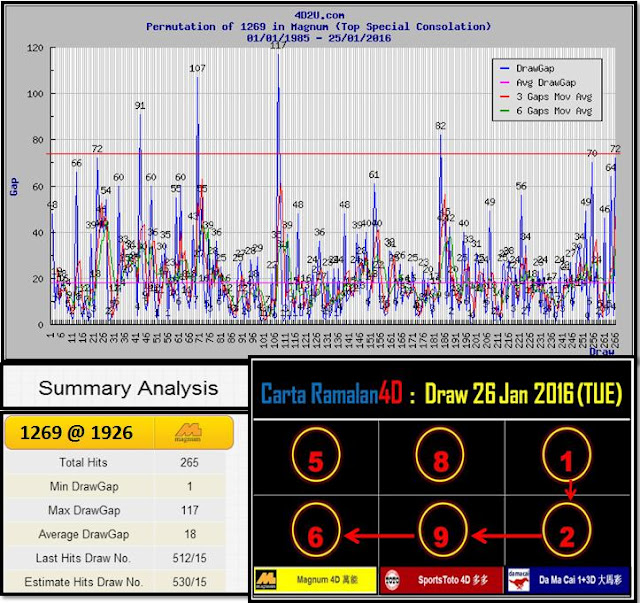Click the green 6 Gaps Mov Avg swatch

tap(505, 111)
